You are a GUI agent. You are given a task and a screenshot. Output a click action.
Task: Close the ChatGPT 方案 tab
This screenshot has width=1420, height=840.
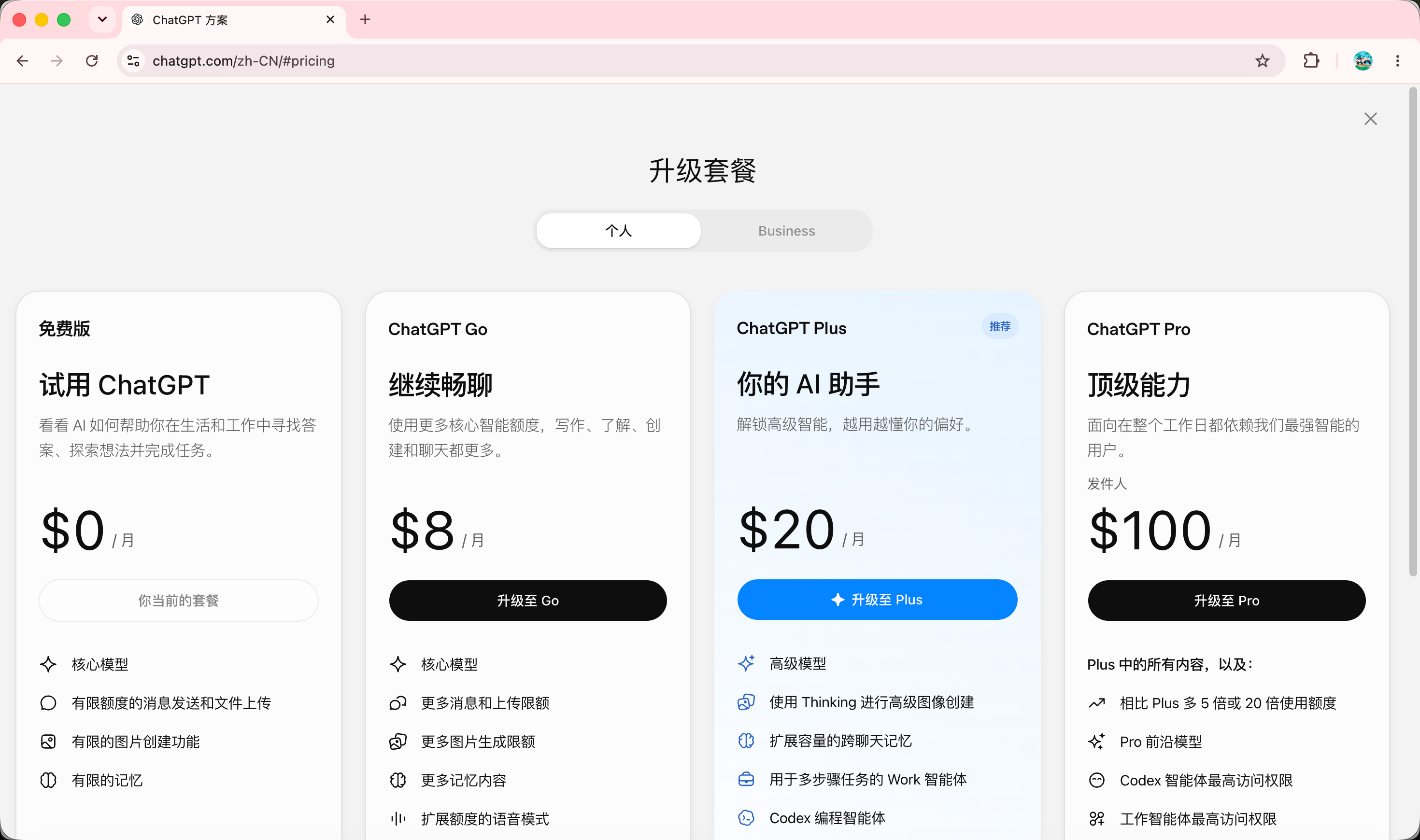(x=331, y=20)
